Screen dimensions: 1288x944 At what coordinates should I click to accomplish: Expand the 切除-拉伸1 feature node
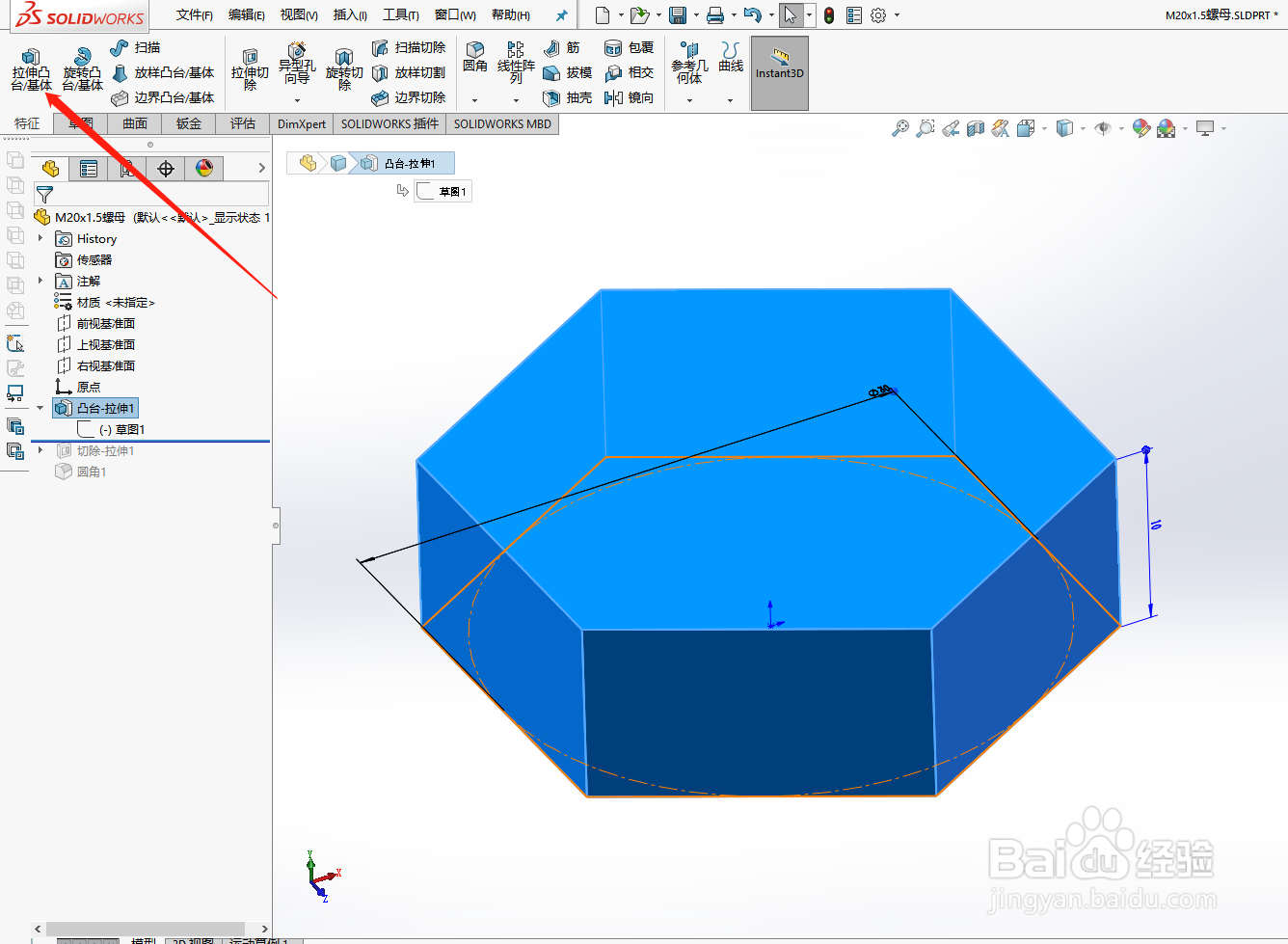40,450
